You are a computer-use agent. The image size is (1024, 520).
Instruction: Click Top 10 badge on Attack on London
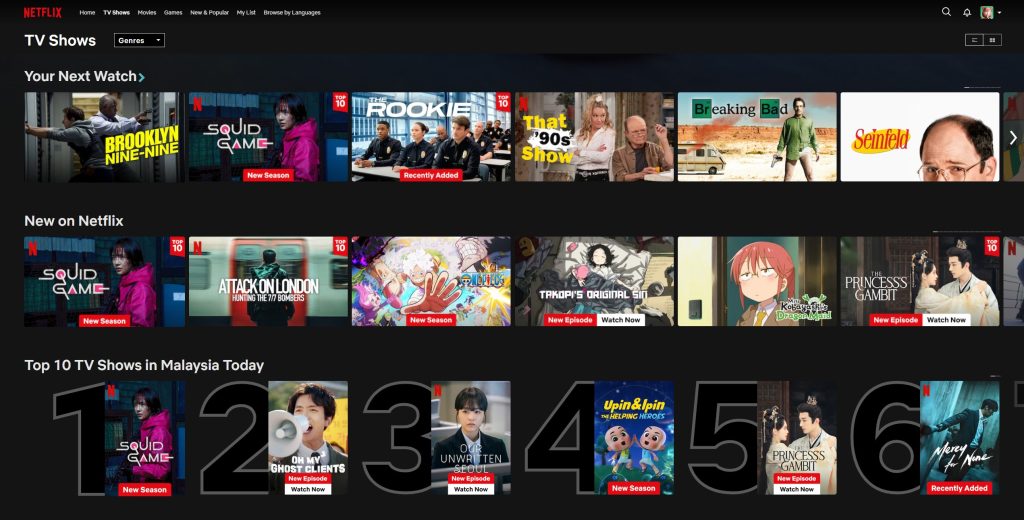coord(340,246)
